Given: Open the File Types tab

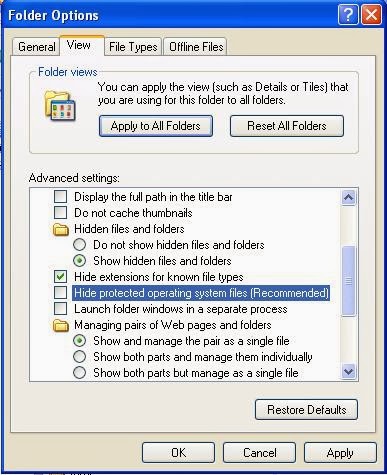Looking at the screenshot, I should point(133,47).
